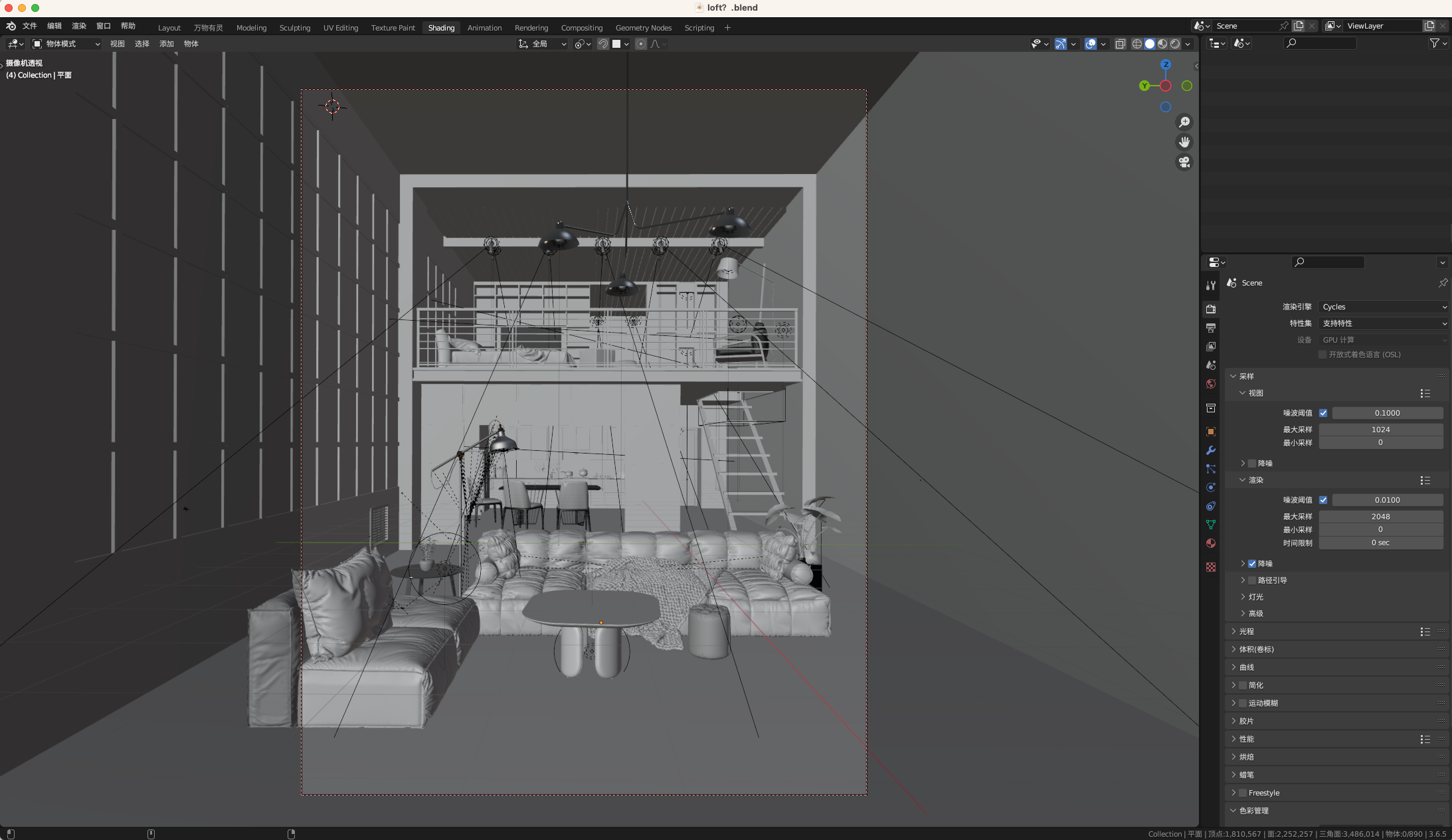Click the 添加 add menu button
The width and height of the screenshot is (1452, 840).
pyautogui.click(x=166, y=44)
